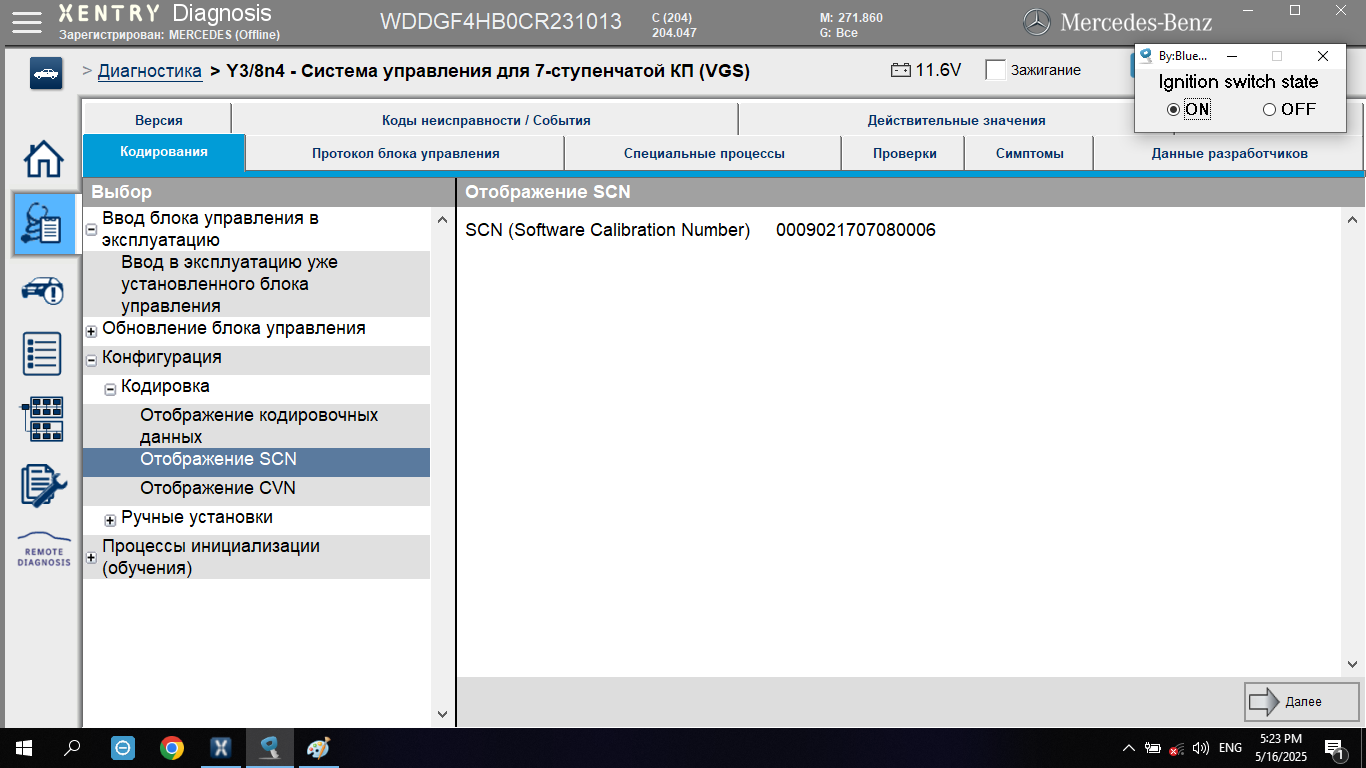Click the ENG language indicator
Image resolution: width=1366 pixels, height=768 pixels.
pos(1230,748)
